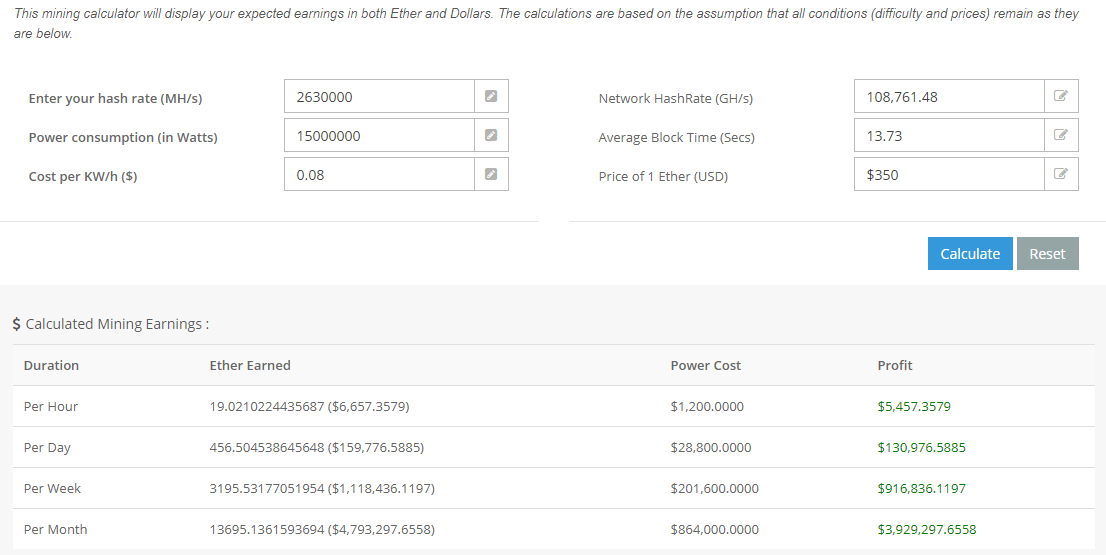Click edit icon for Network HashRate field
Viewport: 1106px width, 555px height.
point(1061,97)
